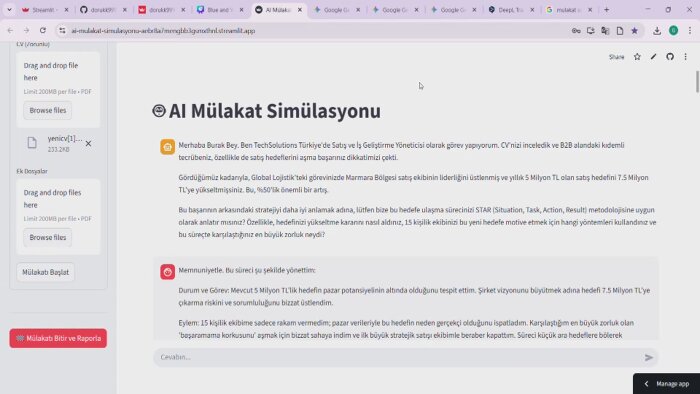Open the GitHub icon in Streamlit toolbar

click(670, 57)
